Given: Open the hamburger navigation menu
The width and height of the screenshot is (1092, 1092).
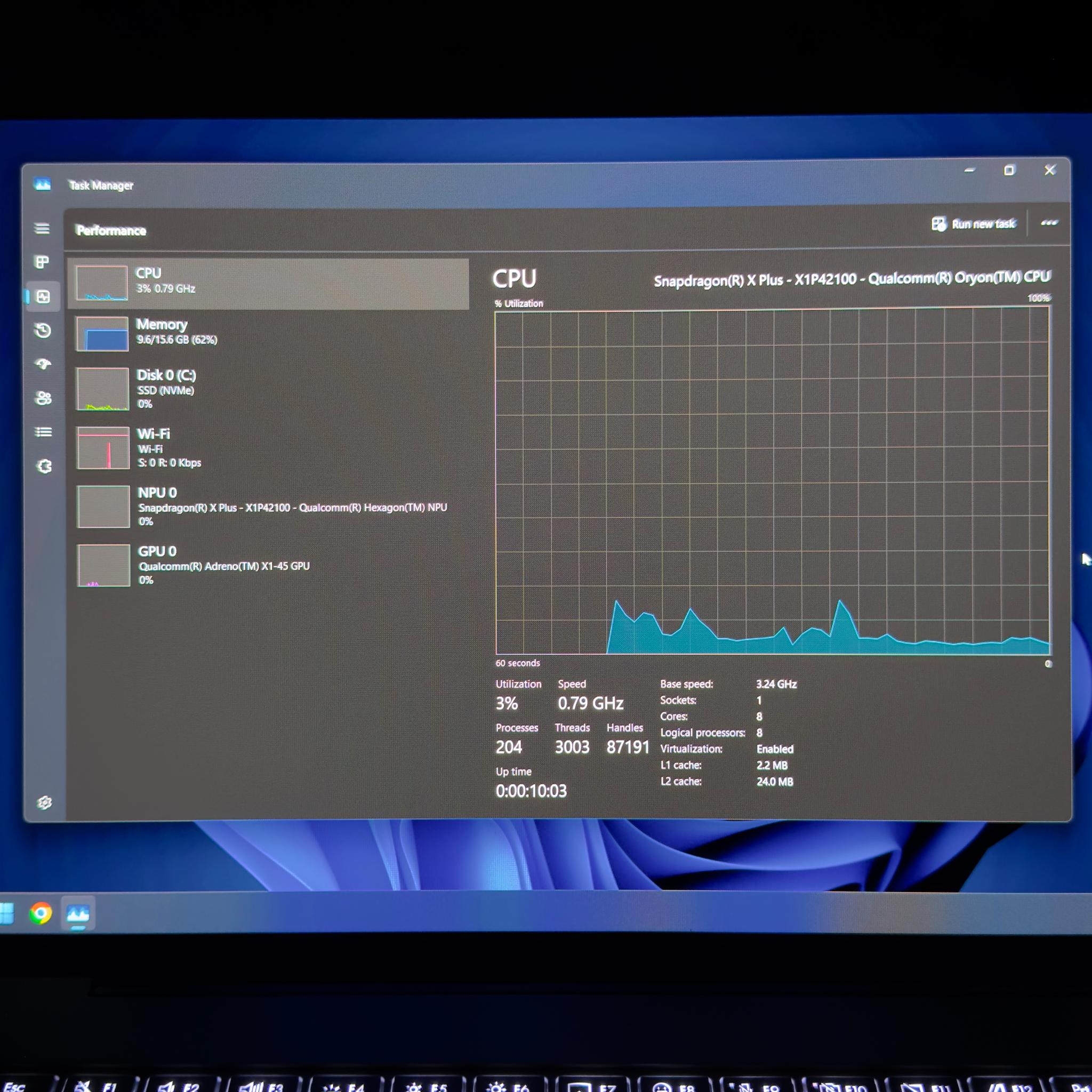Looking at the screenshot, I should click(42, 228).
